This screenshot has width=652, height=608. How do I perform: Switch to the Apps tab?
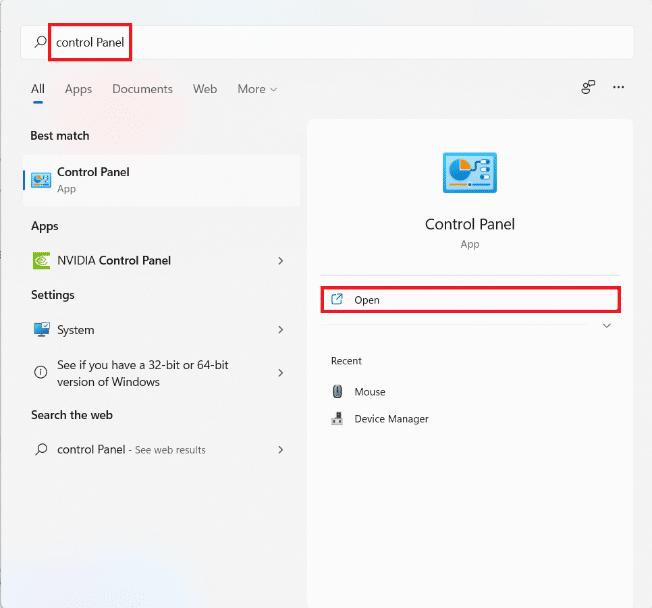tap(78, 89)
